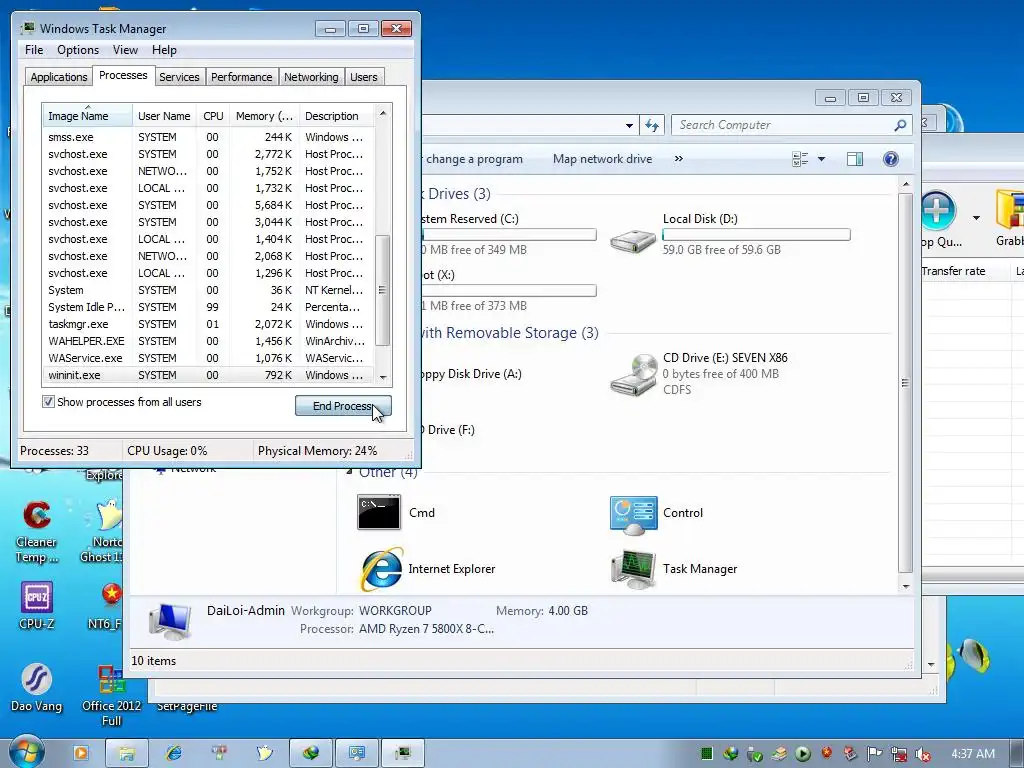Open Task Manager icon in Explorer window
Viewport: 1024px width, 768px height.
click(633, 569)
